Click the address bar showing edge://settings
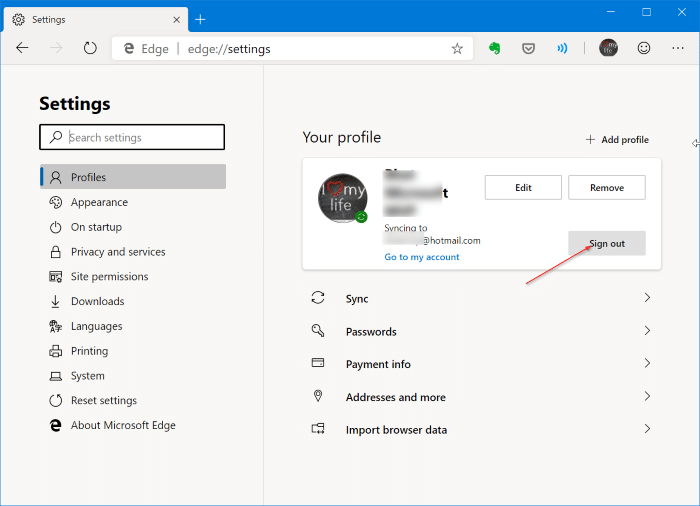 292,48
